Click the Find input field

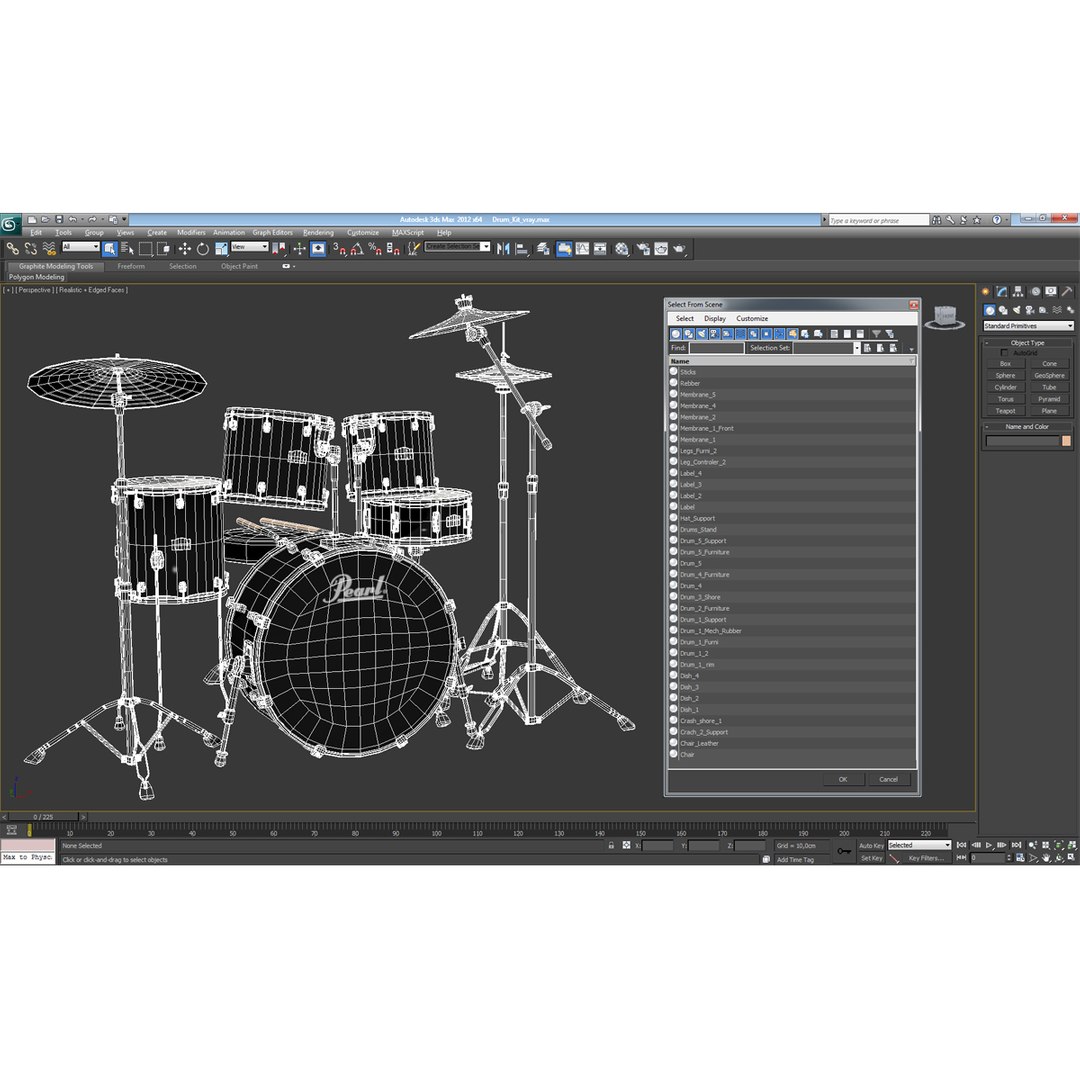716,348
